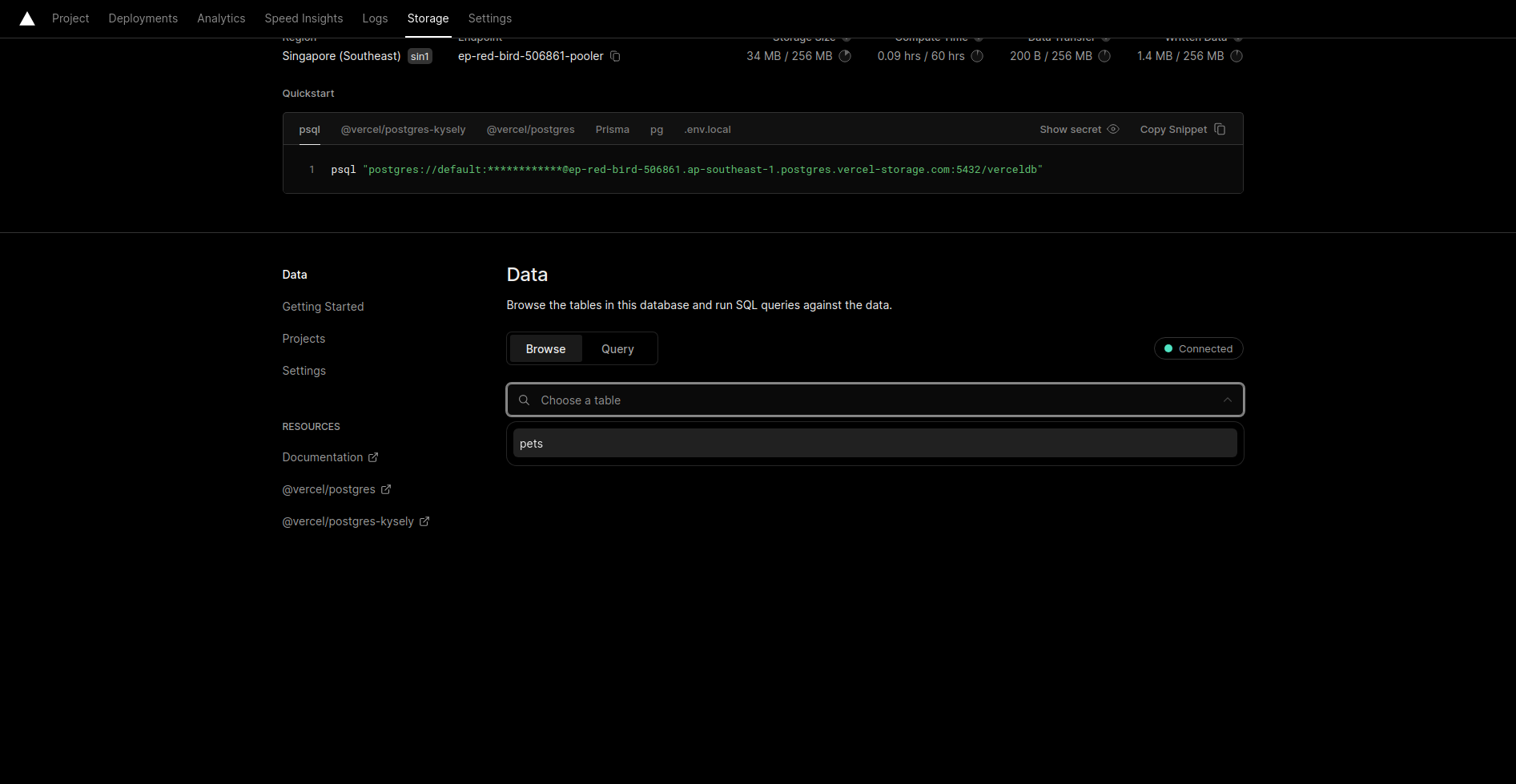Click the Written Data usage gauge icon
This screenshot has height=784, width=1516.
tap(1237, 56)
